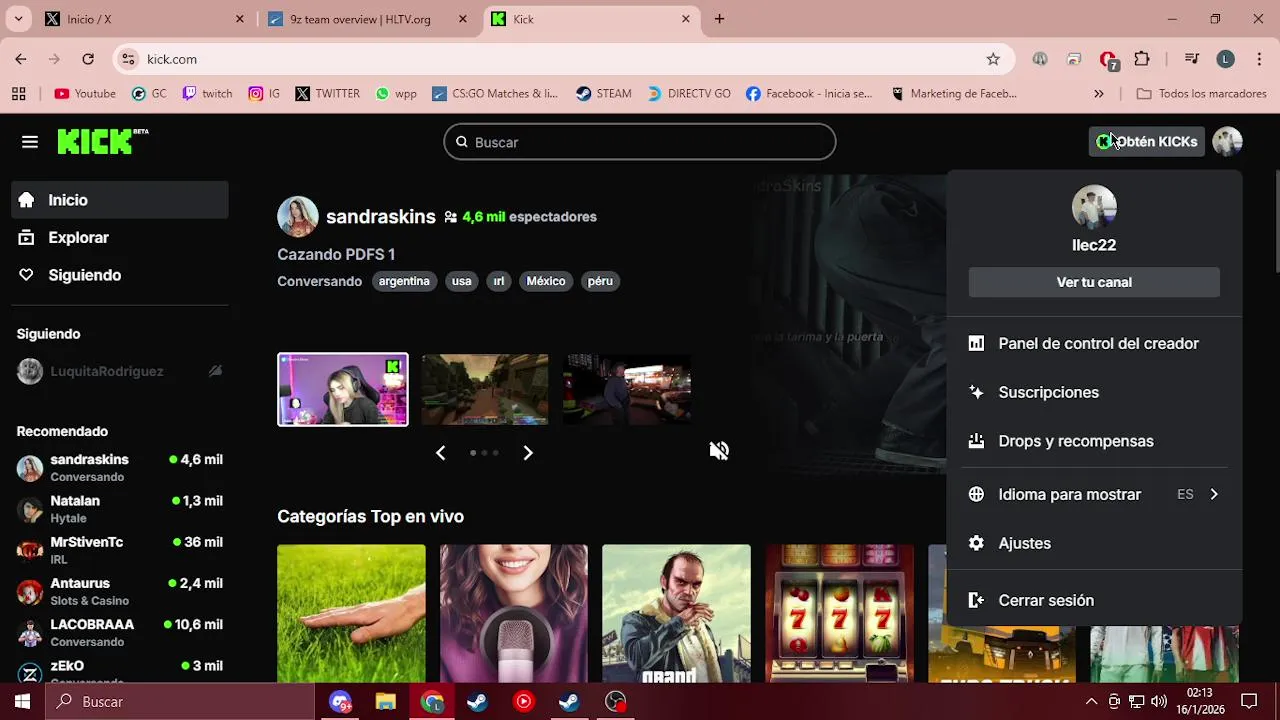Click the Obtén KICKs button

[1146, 142]
